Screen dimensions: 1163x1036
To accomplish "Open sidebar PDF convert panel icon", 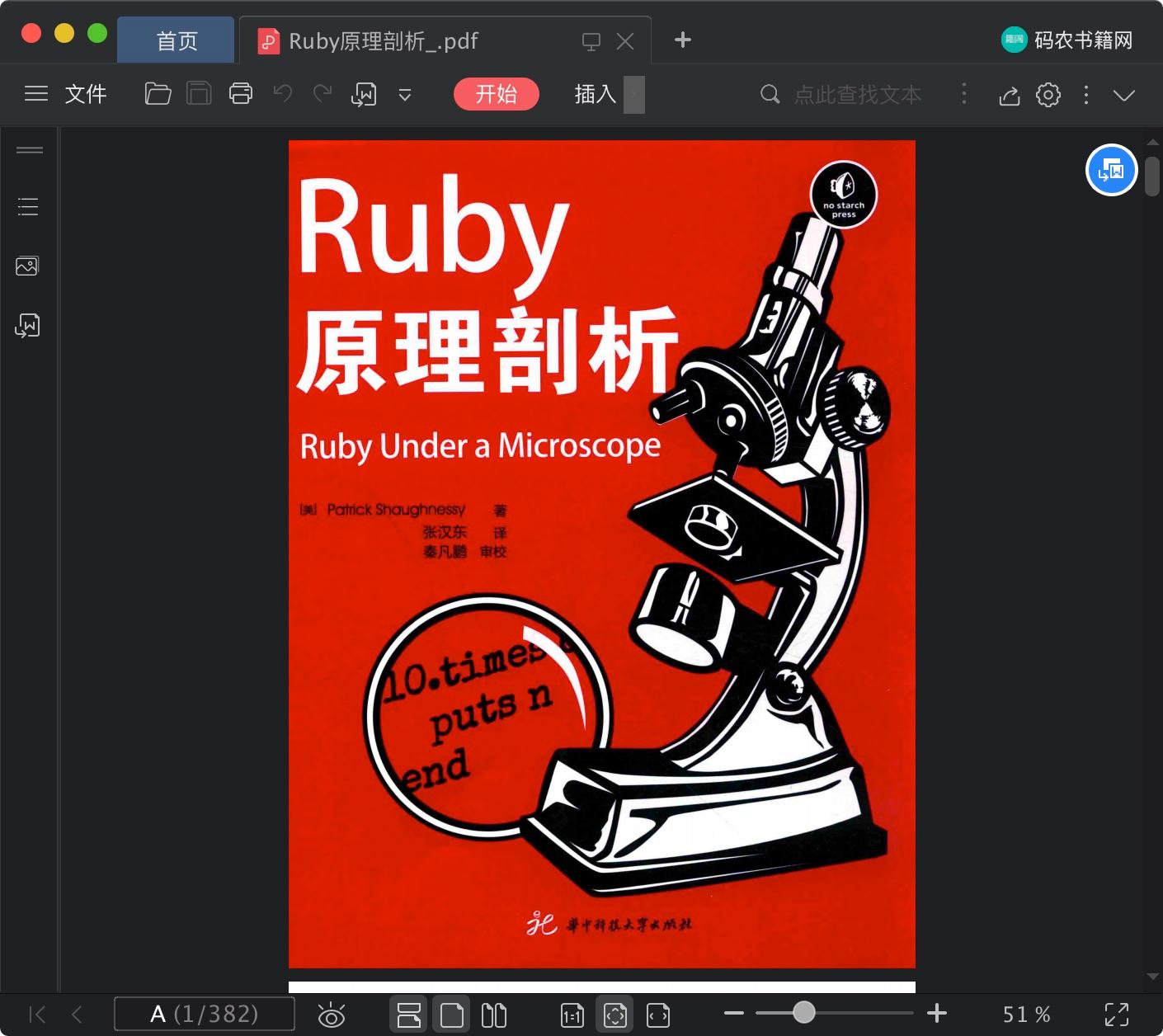I will [x=27, y=326].
